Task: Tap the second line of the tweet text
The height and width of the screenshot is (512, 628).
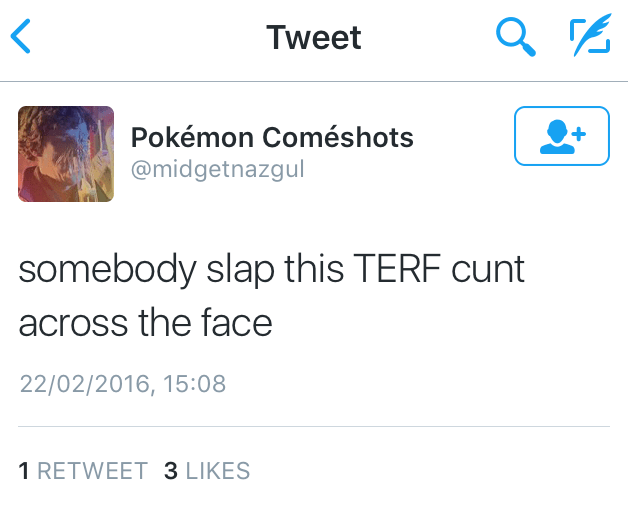Action: coord(145,323)
